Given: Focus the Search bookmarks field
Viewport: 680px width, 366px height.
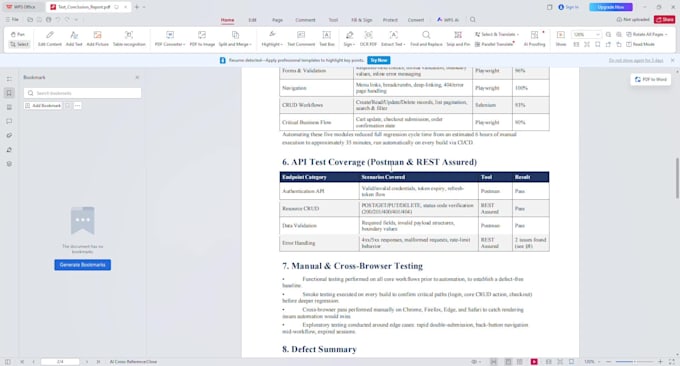Looking at the screenshot, I should tap(82, 93).
